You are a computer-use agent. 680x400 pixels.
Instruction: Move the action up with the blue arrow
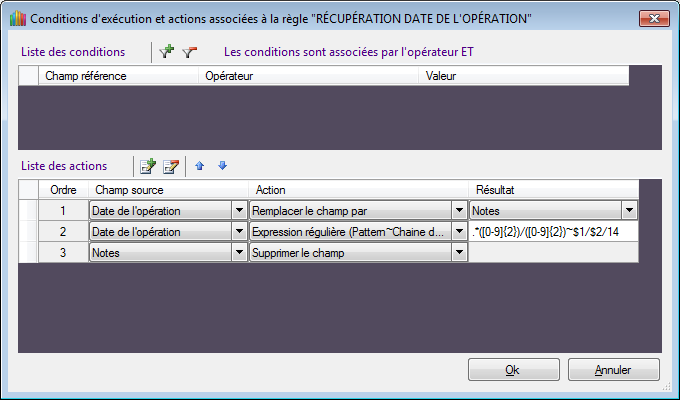[x=200, y=165]
